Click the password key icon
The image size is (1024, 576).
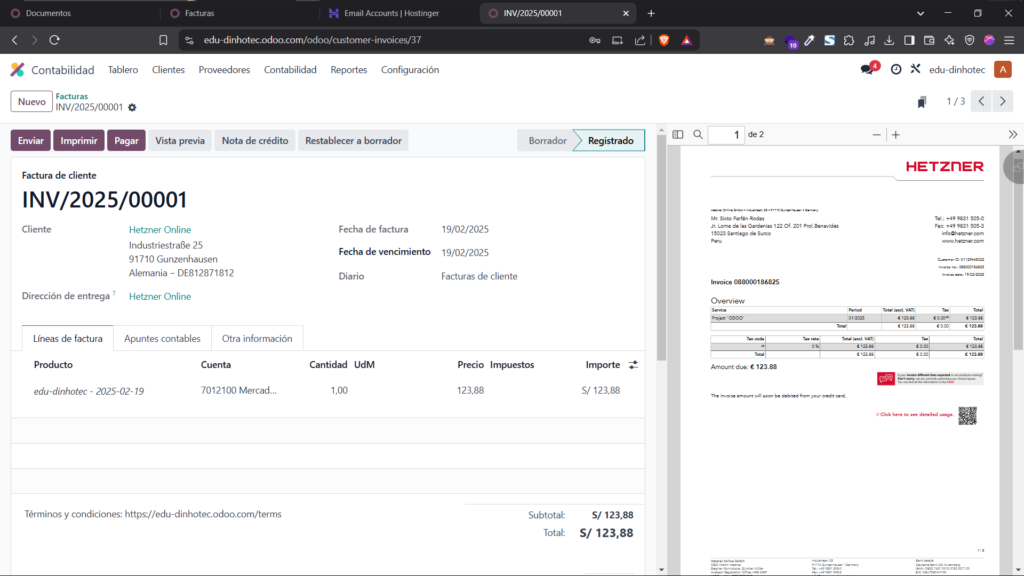click(594, 40)
